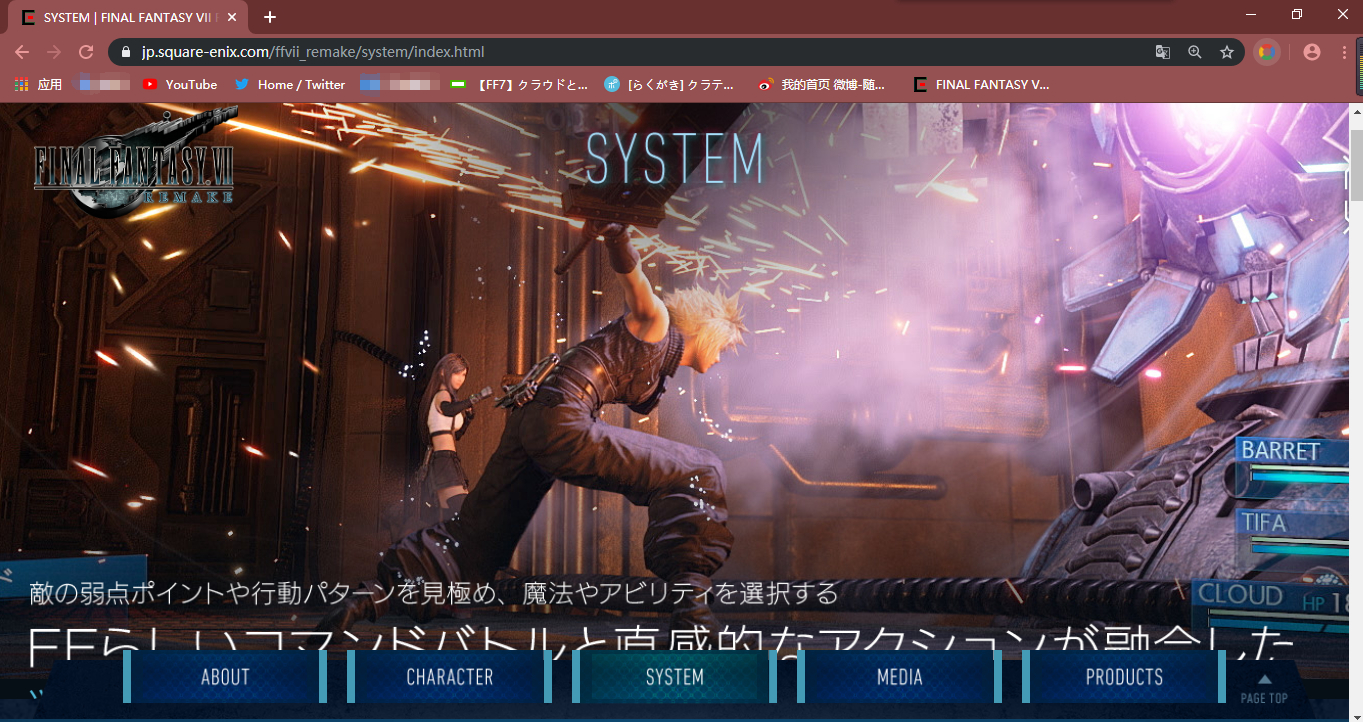Bookmark this page with the star icon
This screenshot has height=722, width=1363.
click(1227, 52)
